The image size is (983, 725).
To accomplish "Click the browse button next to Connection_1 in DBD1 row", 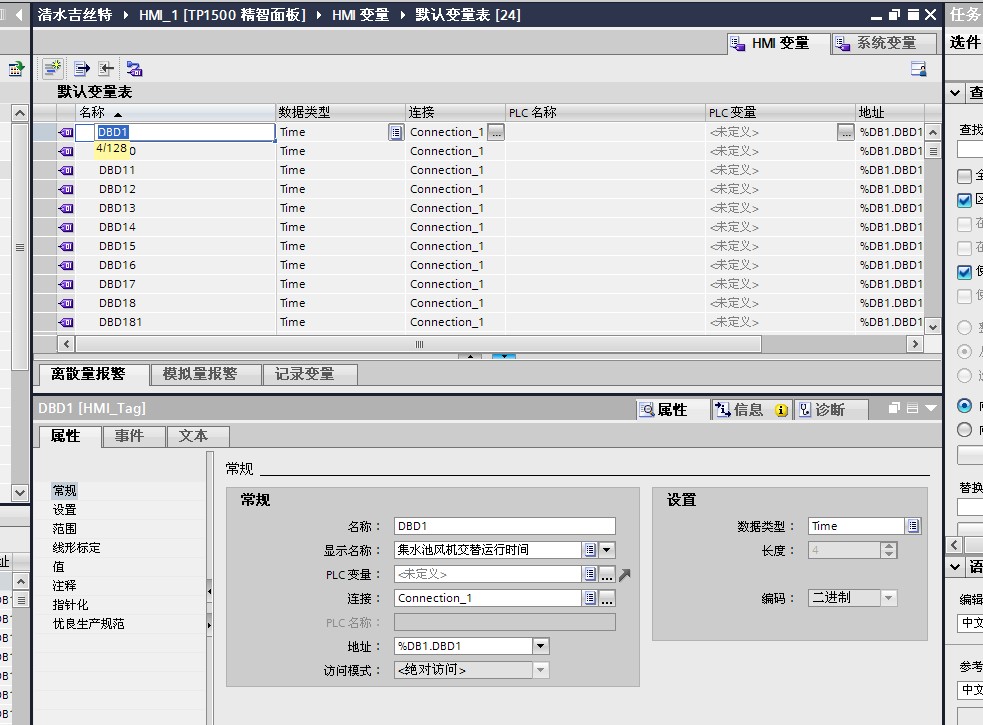I will click(x=496, y=132).
